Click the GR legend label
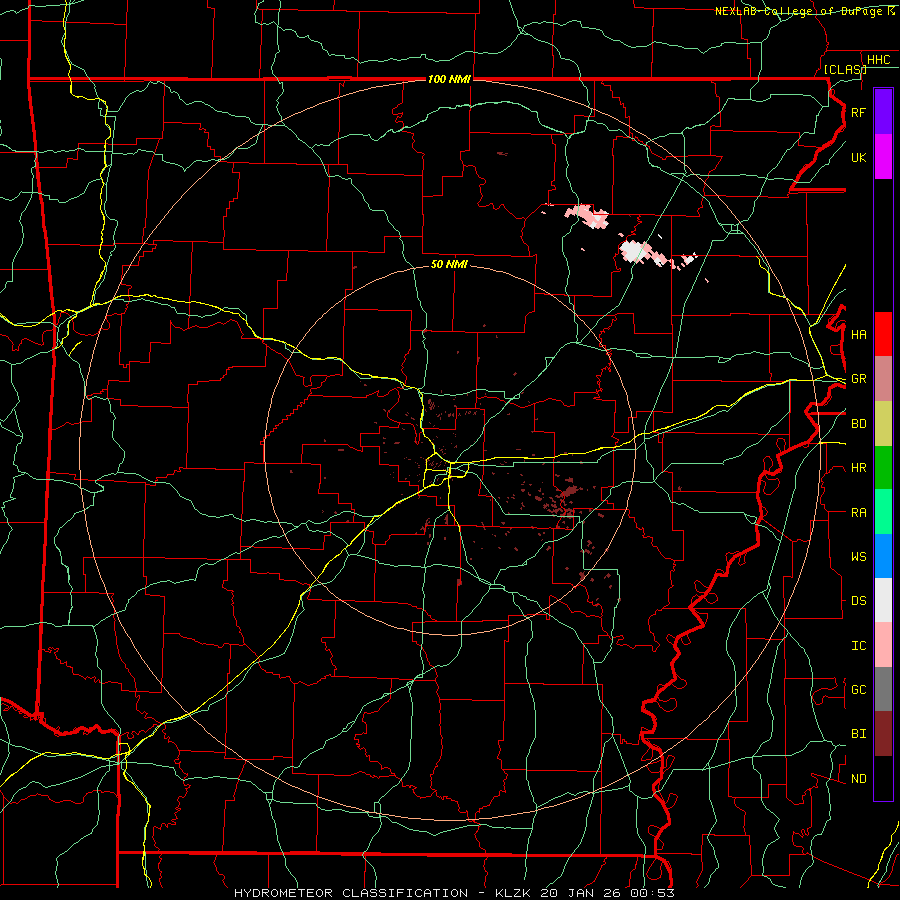The width and height of the screenshot is (900, 900). click(x=858, y=379)
